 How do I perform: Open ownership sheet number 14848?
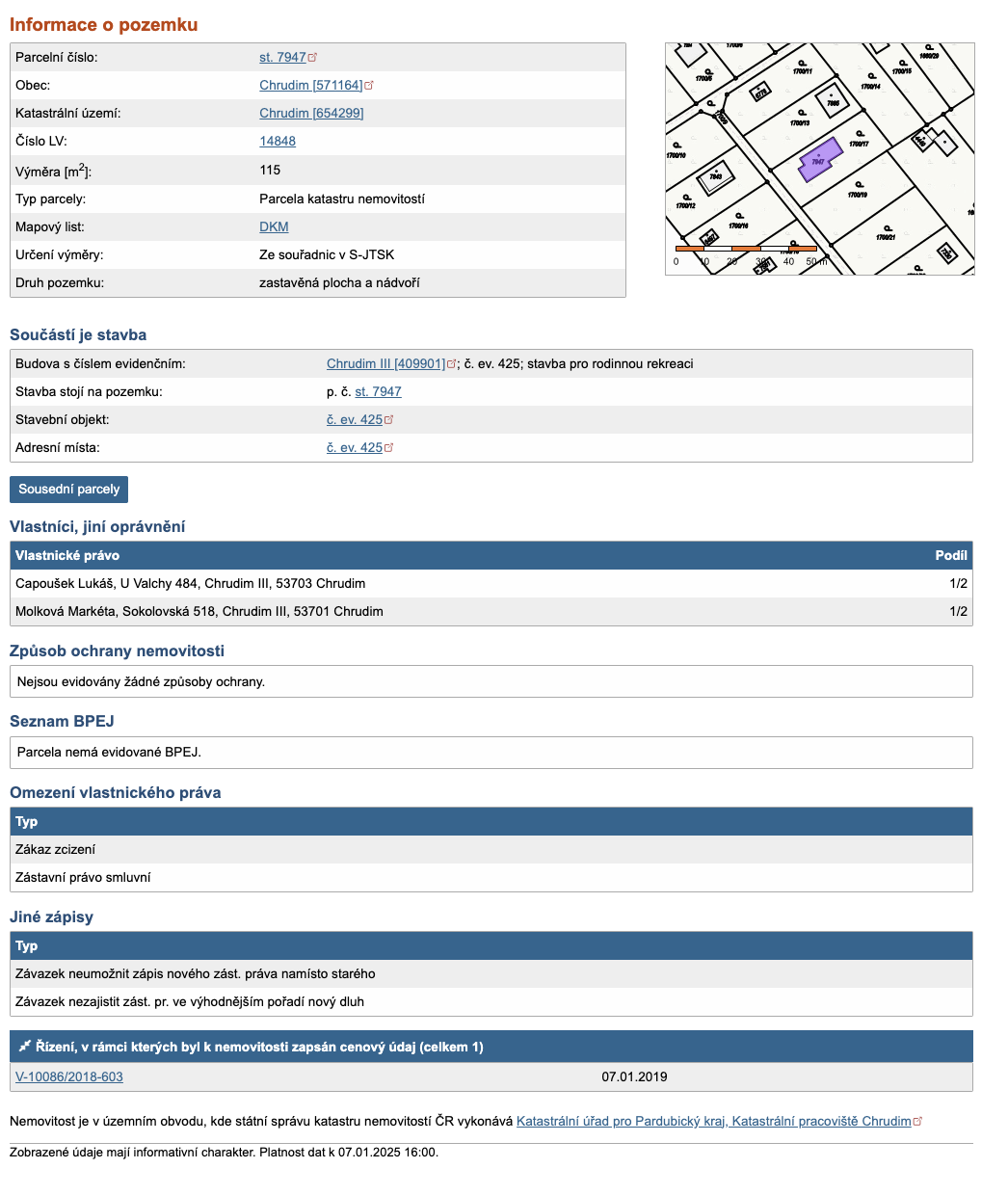[278, 142]
